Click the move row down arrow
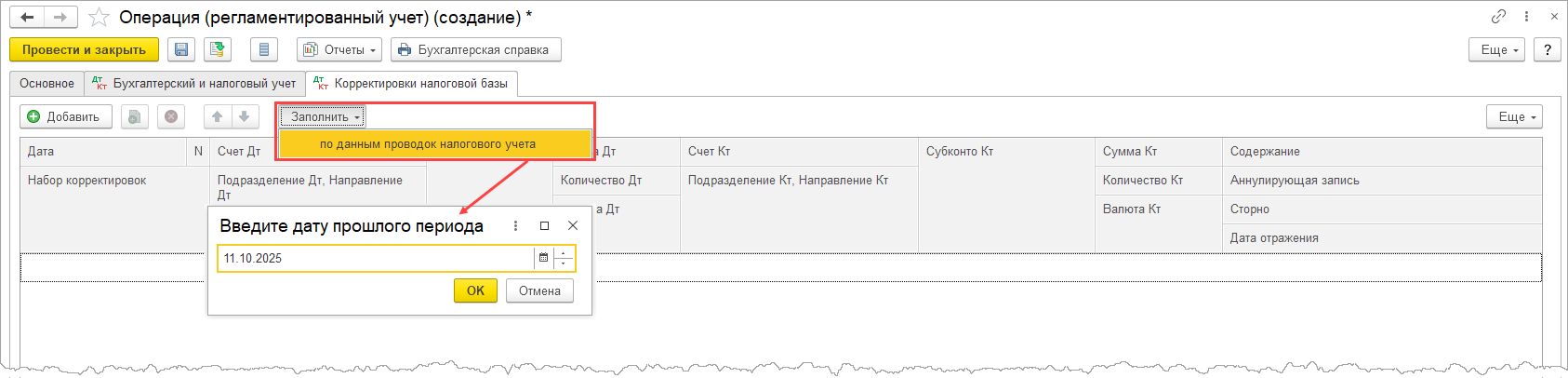The width and height of the screenshot is (1568, 378). (x=244, y=116)
